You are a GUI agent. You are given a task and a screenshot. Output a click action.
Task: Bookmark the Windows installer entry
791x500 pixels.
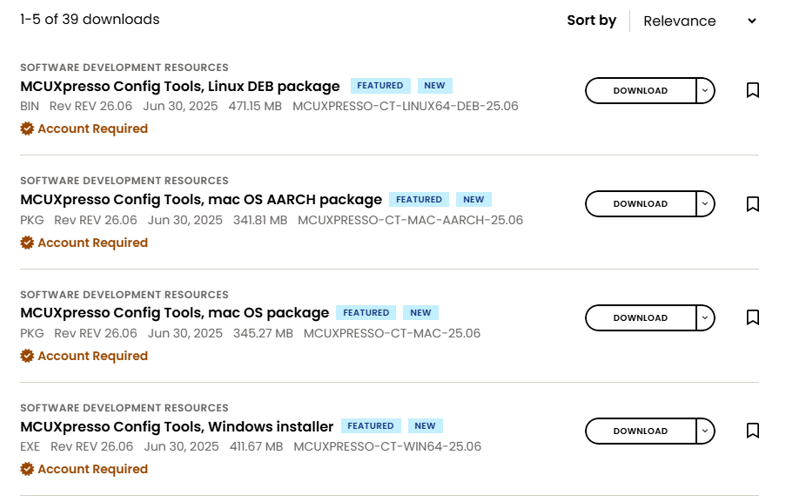tap(753, 431)
